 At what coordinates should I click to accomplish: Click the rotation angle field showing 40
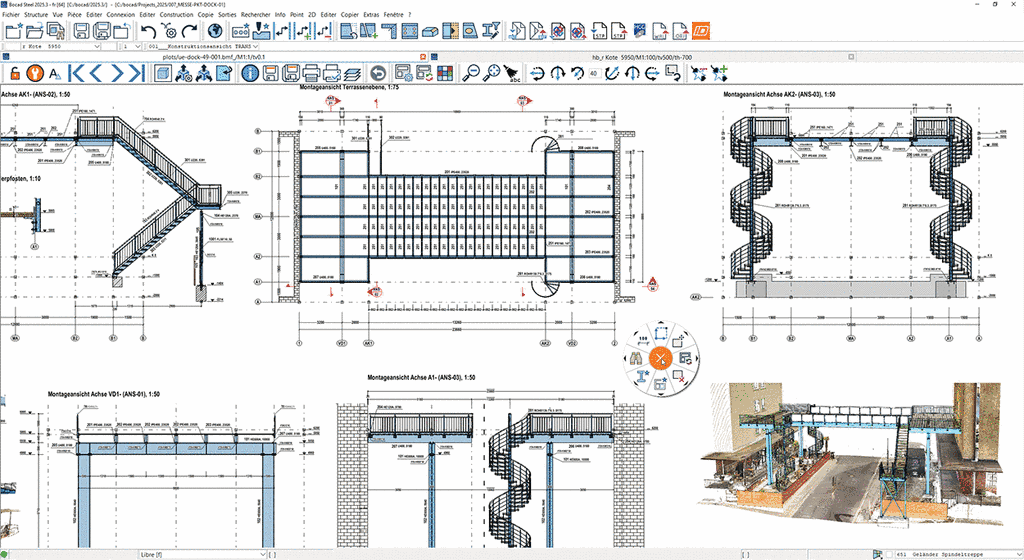pyautogui.click(x=593, y=73)
